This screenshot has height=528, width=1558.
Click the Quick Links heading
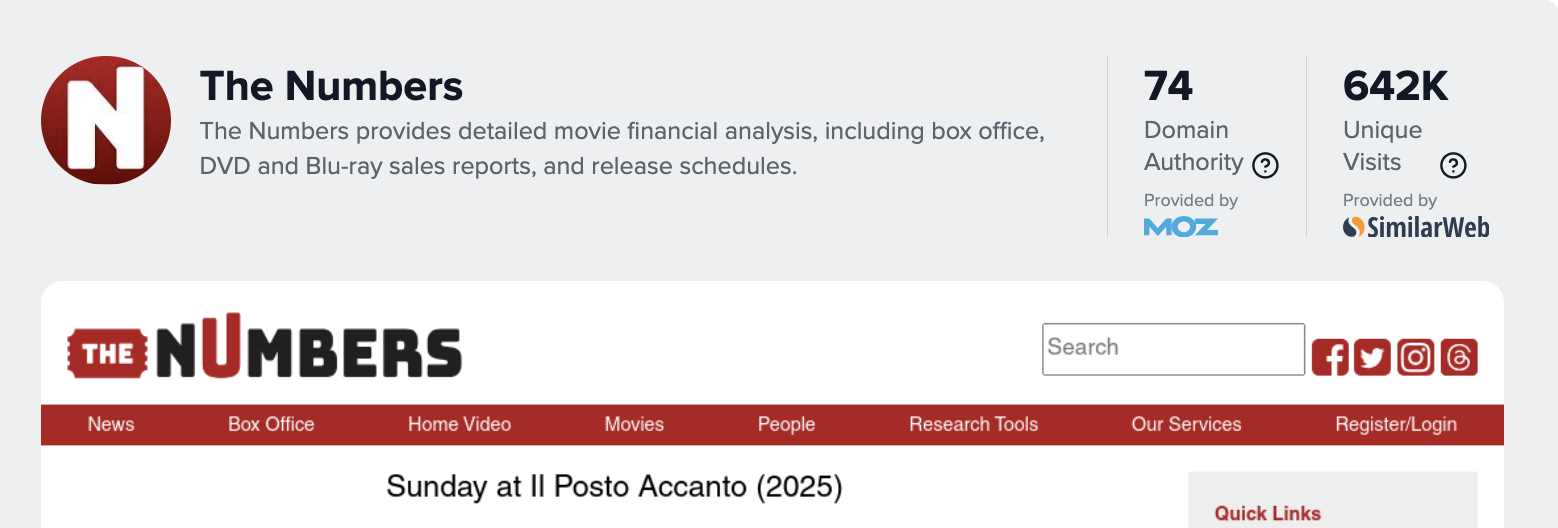point(1267,513)
